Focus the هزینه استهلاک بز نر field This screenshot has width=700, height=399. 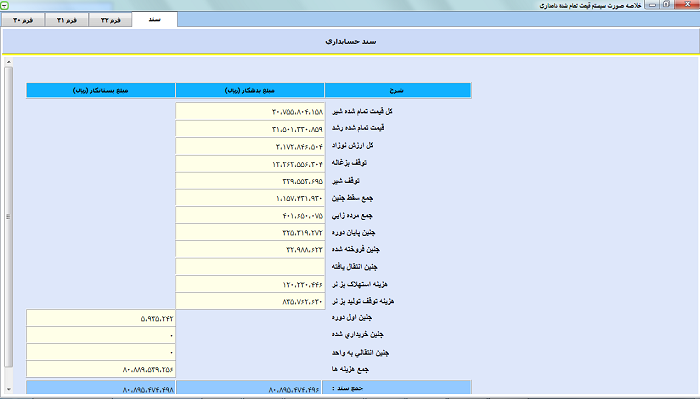pos(250,284)
